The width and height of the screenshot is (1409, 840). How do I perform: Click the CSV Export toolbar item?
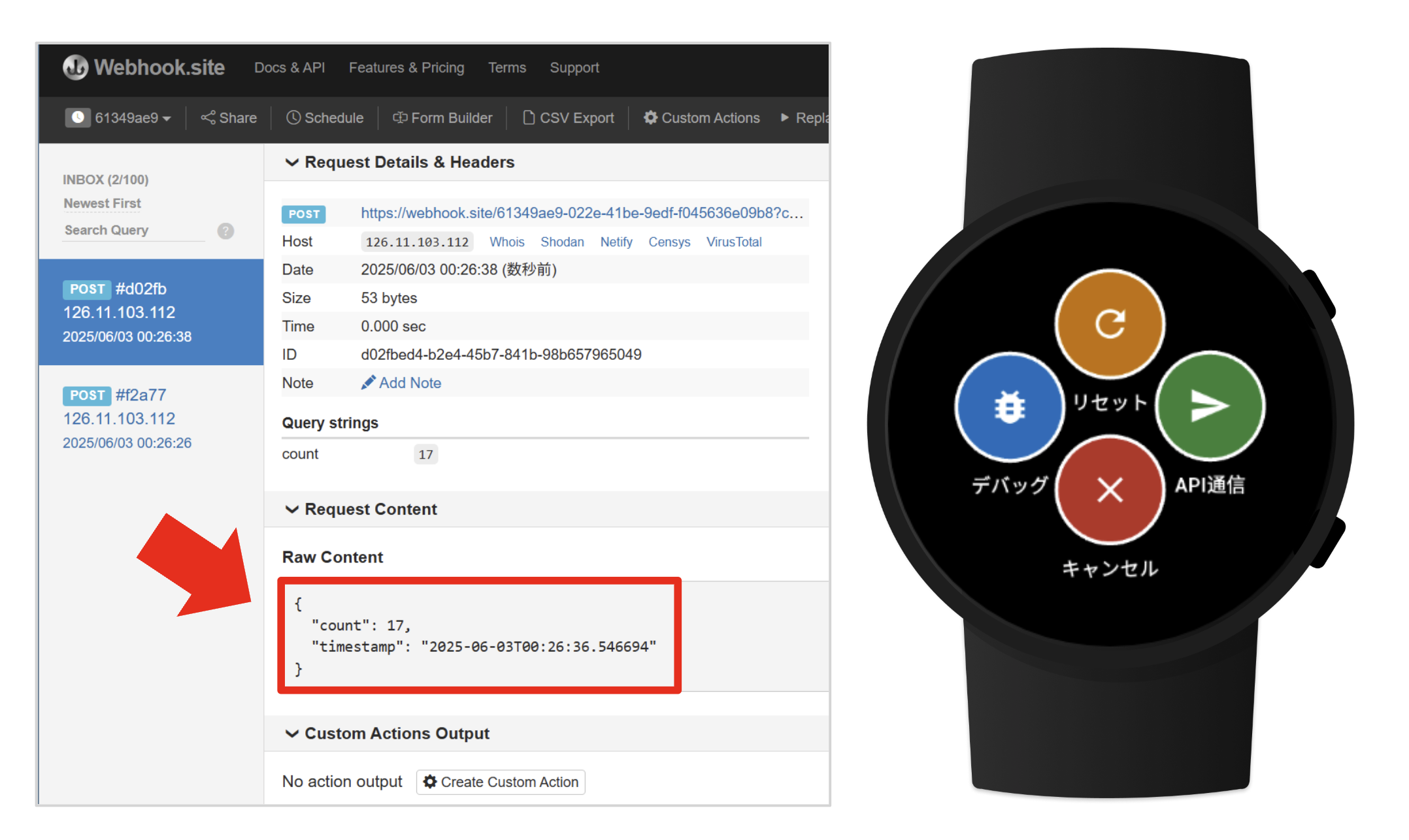[568, 118]
